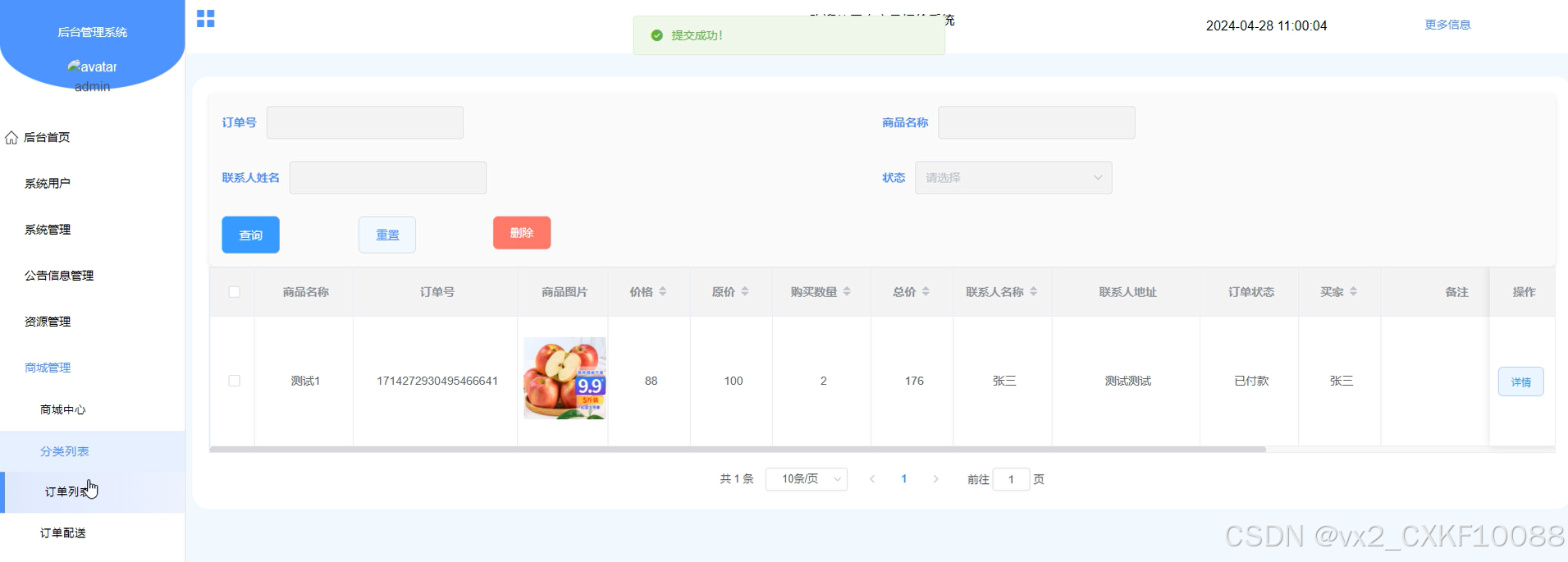Click the 订单状态 column header
Viewport: 1568px width, 562px height.
point(1250,292)
